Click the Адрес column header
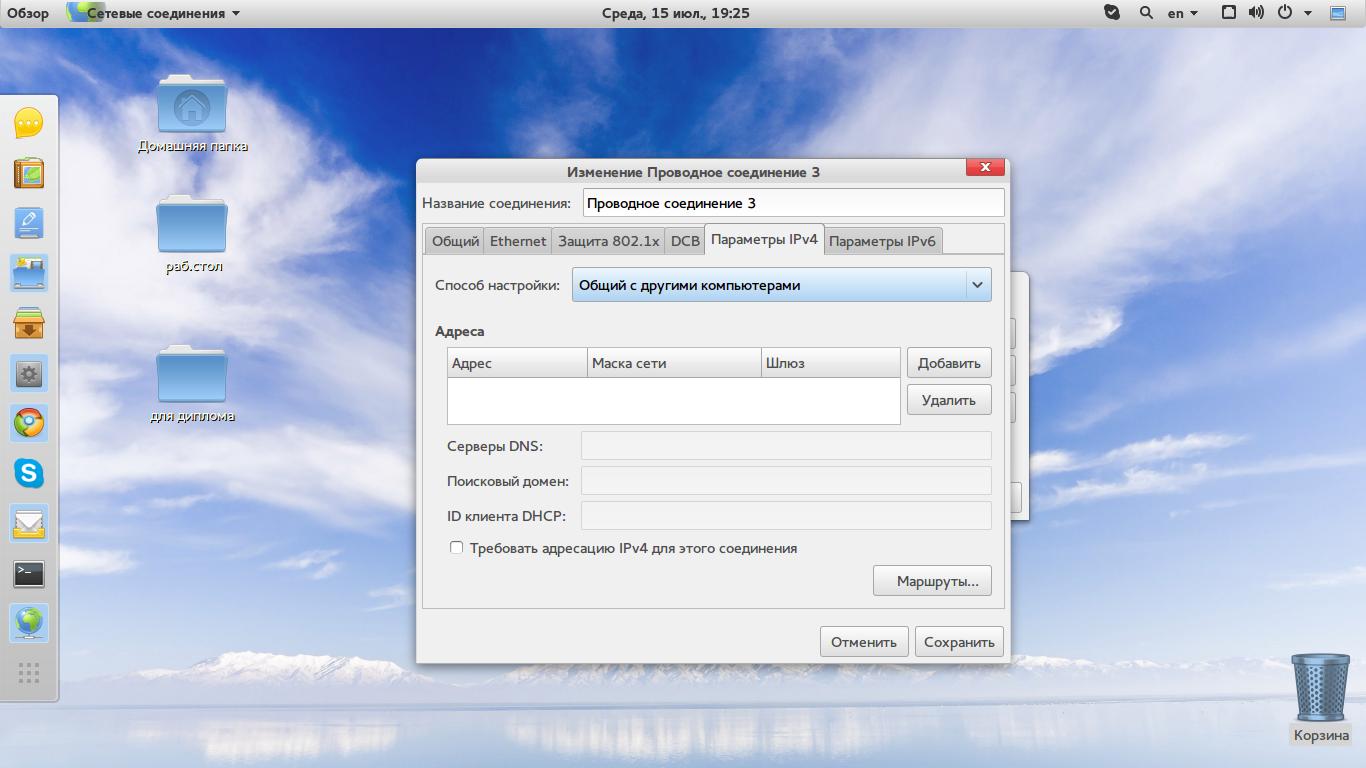This screenshot has width=1366, height=768. (517, 363)
